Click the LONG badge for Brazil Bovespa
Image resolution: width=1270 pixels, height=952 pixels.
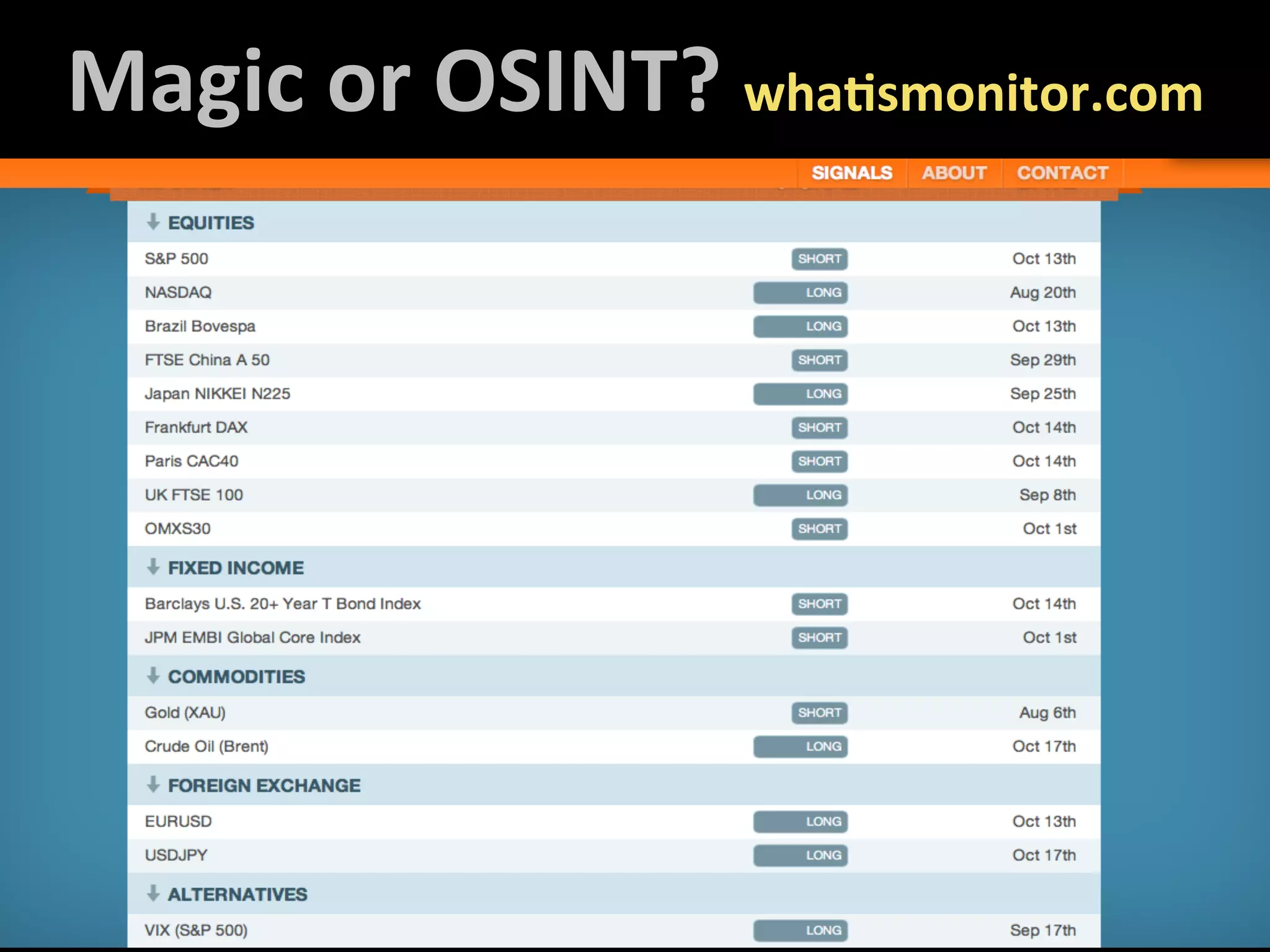[801, 327]
